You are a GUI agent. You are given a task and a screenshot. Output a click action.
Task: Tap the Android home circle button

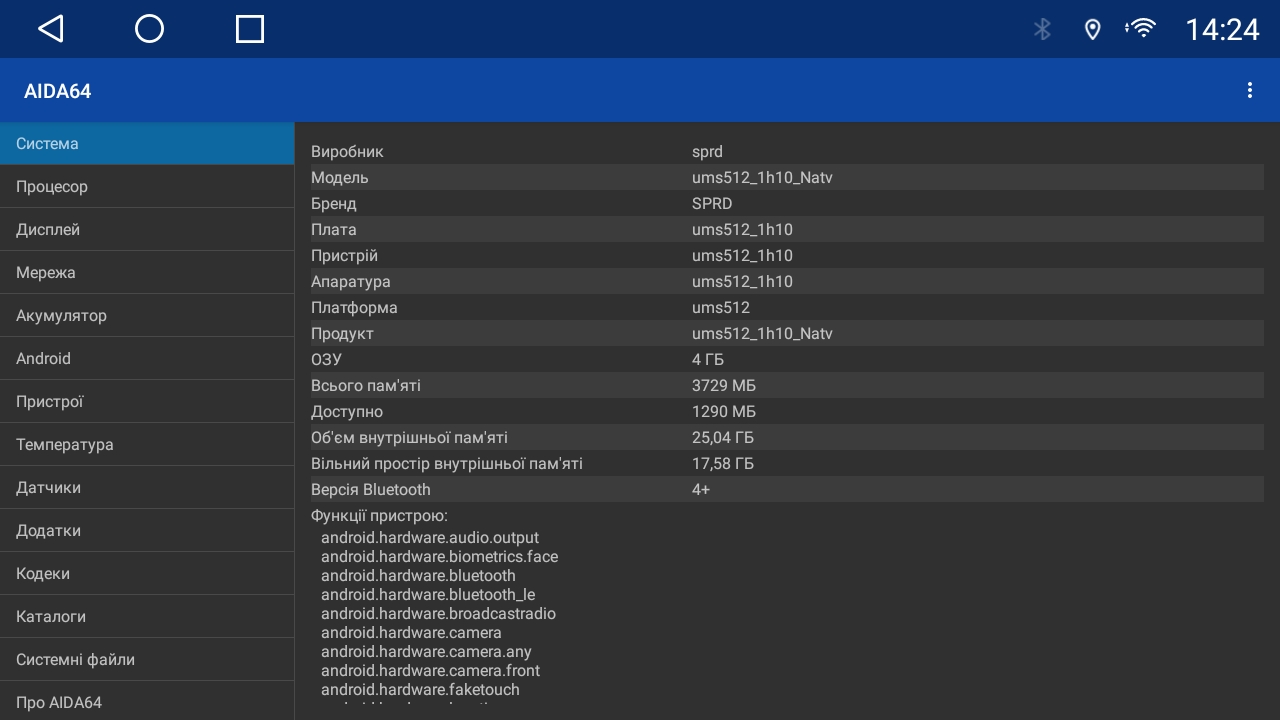coord(149,29)
